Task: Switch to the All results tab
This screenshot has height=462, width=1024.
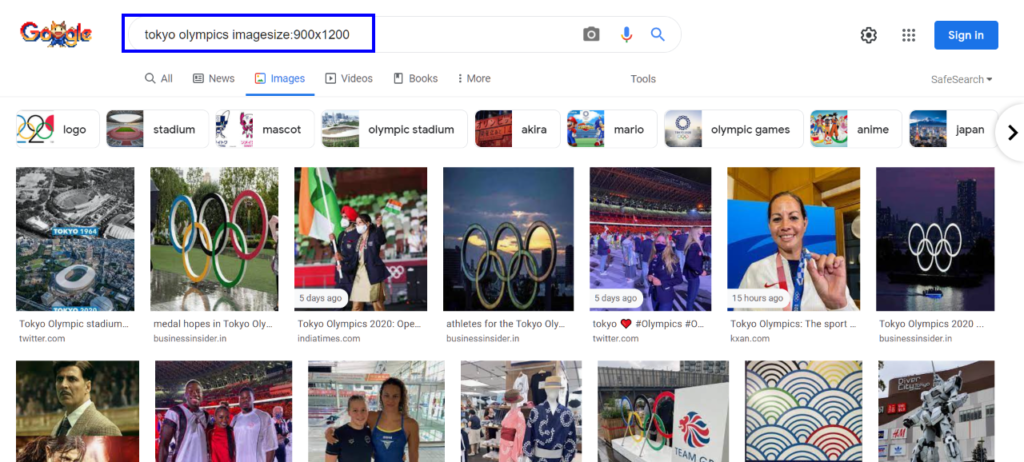Action: (159, 78)
